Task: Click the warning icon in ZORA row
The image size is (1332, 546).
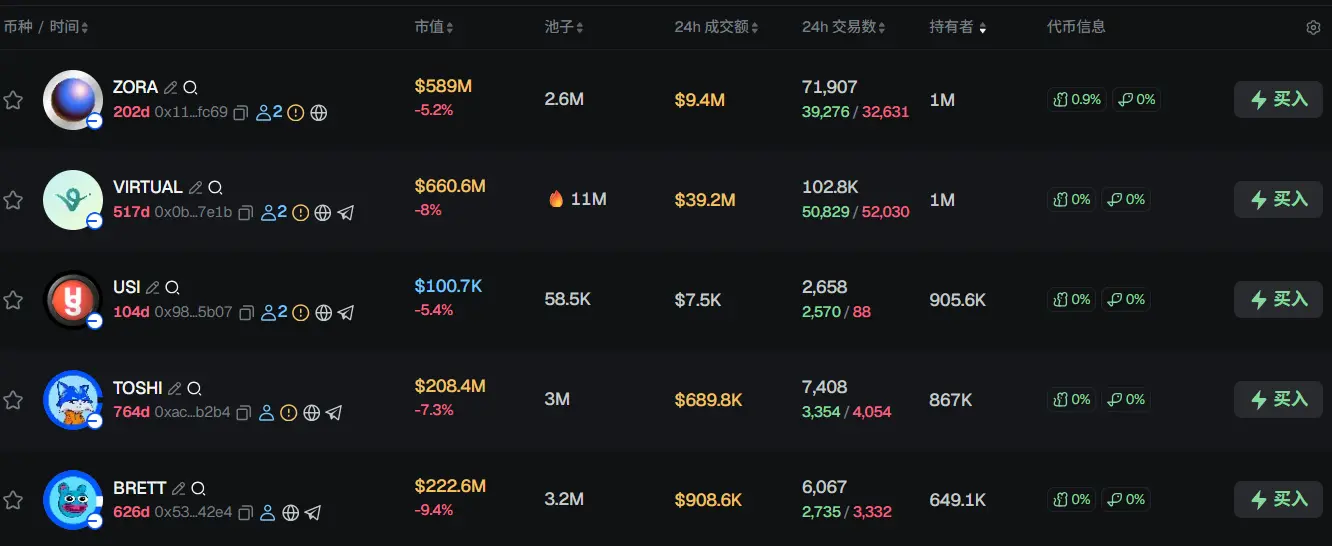Action: click(296, 113)
